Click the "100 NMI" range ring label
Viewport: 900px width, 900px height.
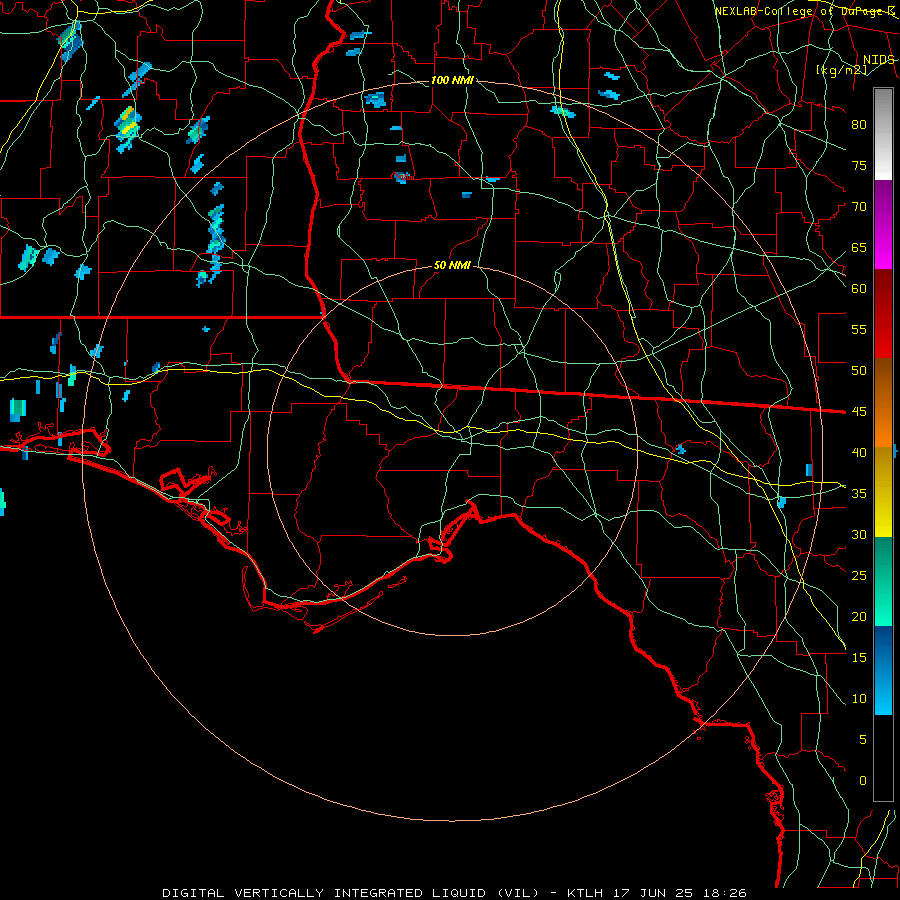pos(452,80)
